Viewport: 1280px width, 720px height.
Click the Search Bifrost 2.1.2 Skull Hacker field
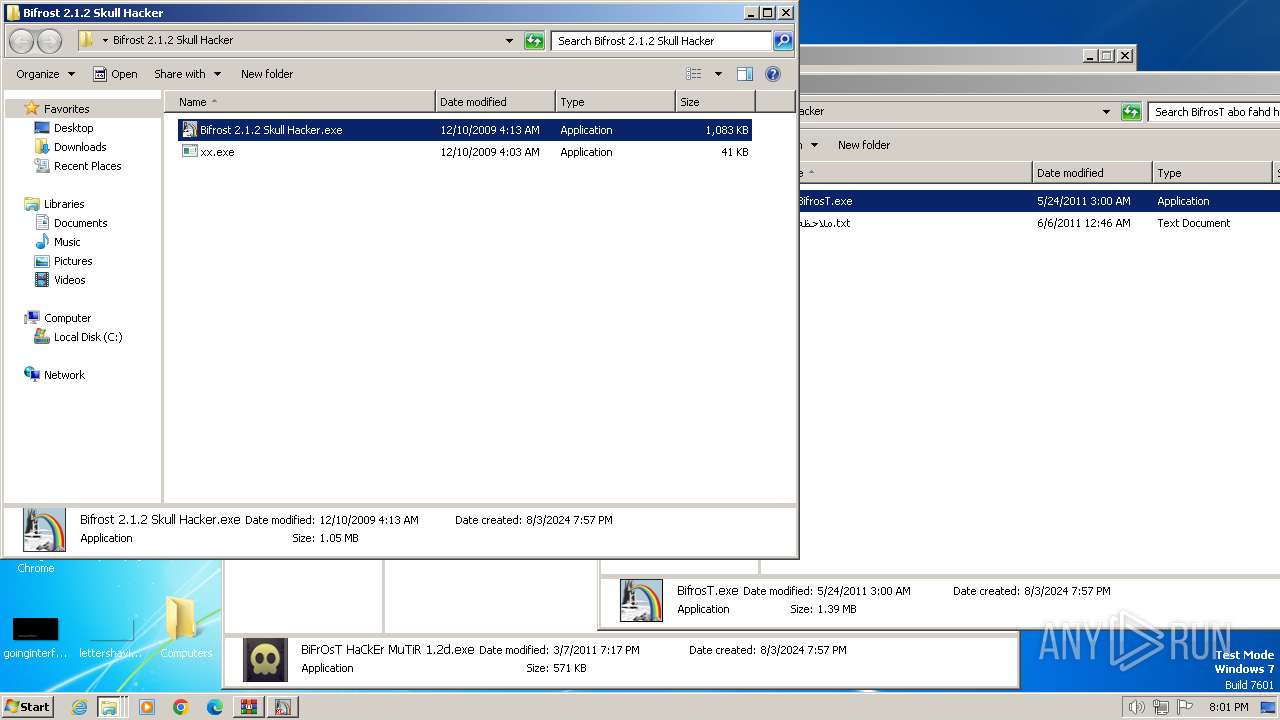tap(661, 41)
